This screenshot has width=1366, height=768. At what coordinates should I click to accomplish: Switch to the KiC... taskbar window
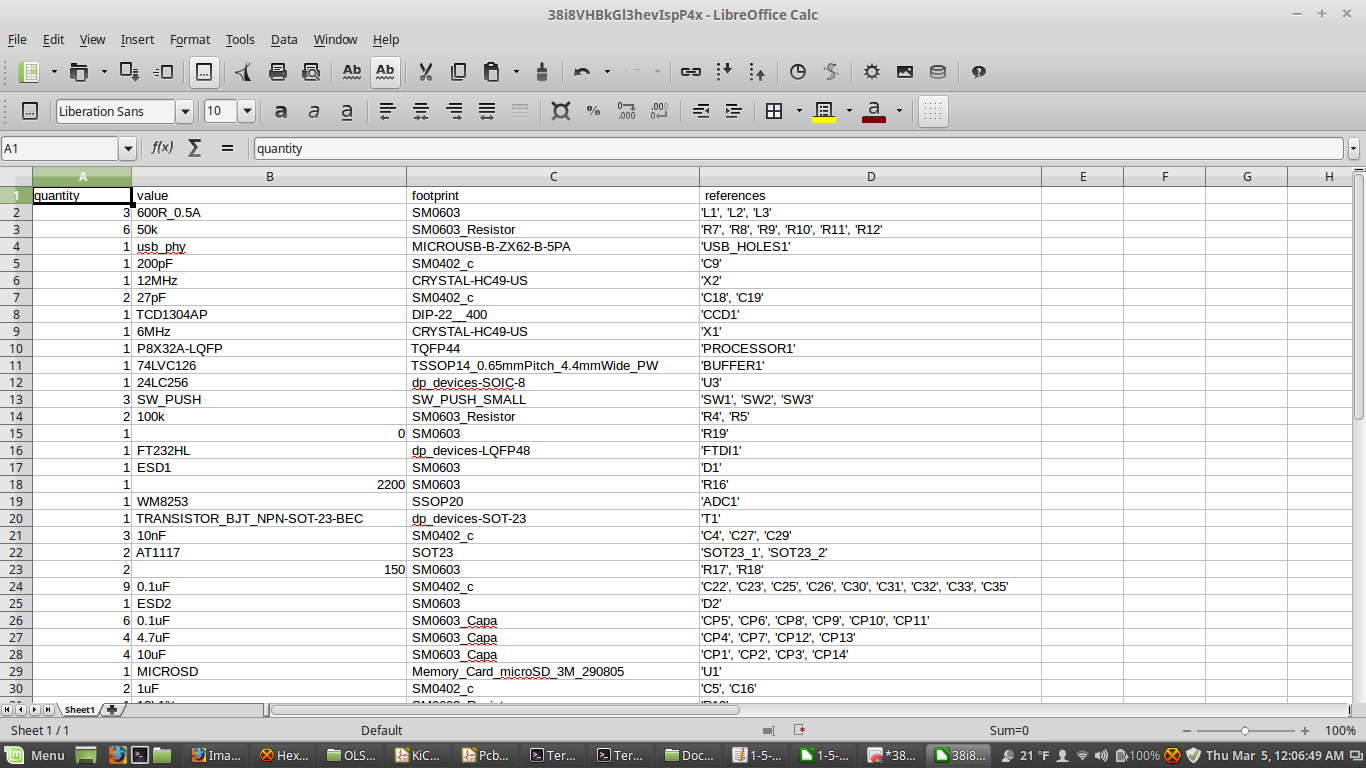coord(418,755)
